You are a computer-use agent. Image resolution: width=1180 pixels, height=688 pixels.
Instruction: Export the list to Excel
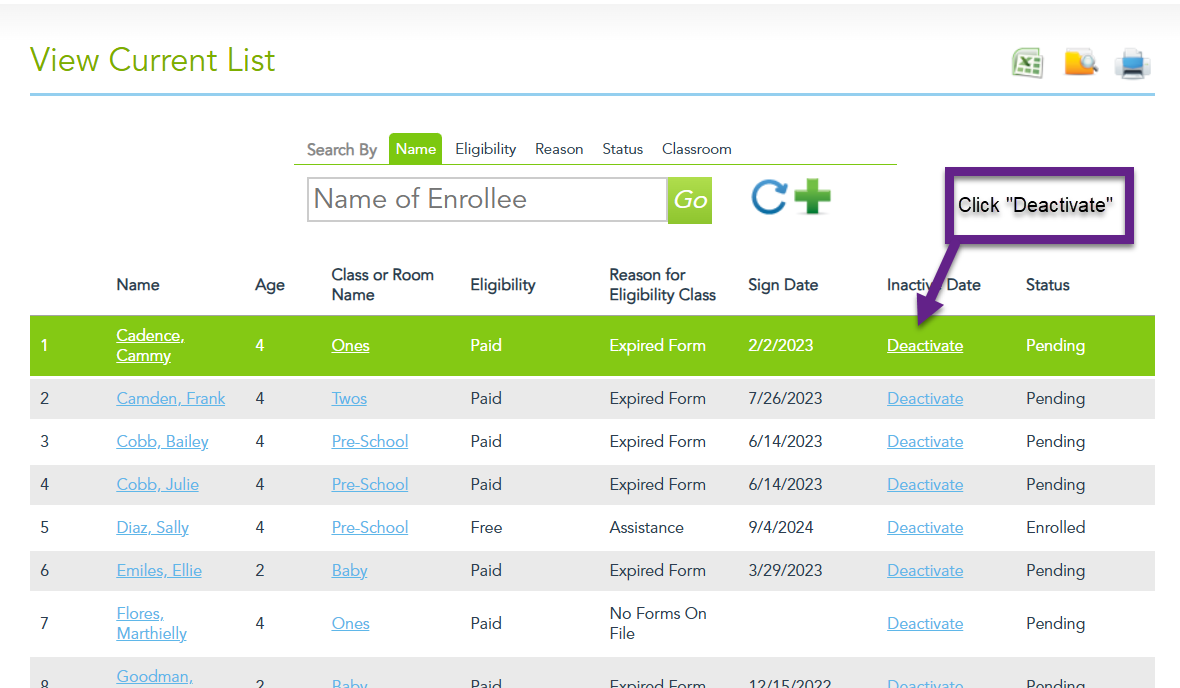coord(1027,63)
